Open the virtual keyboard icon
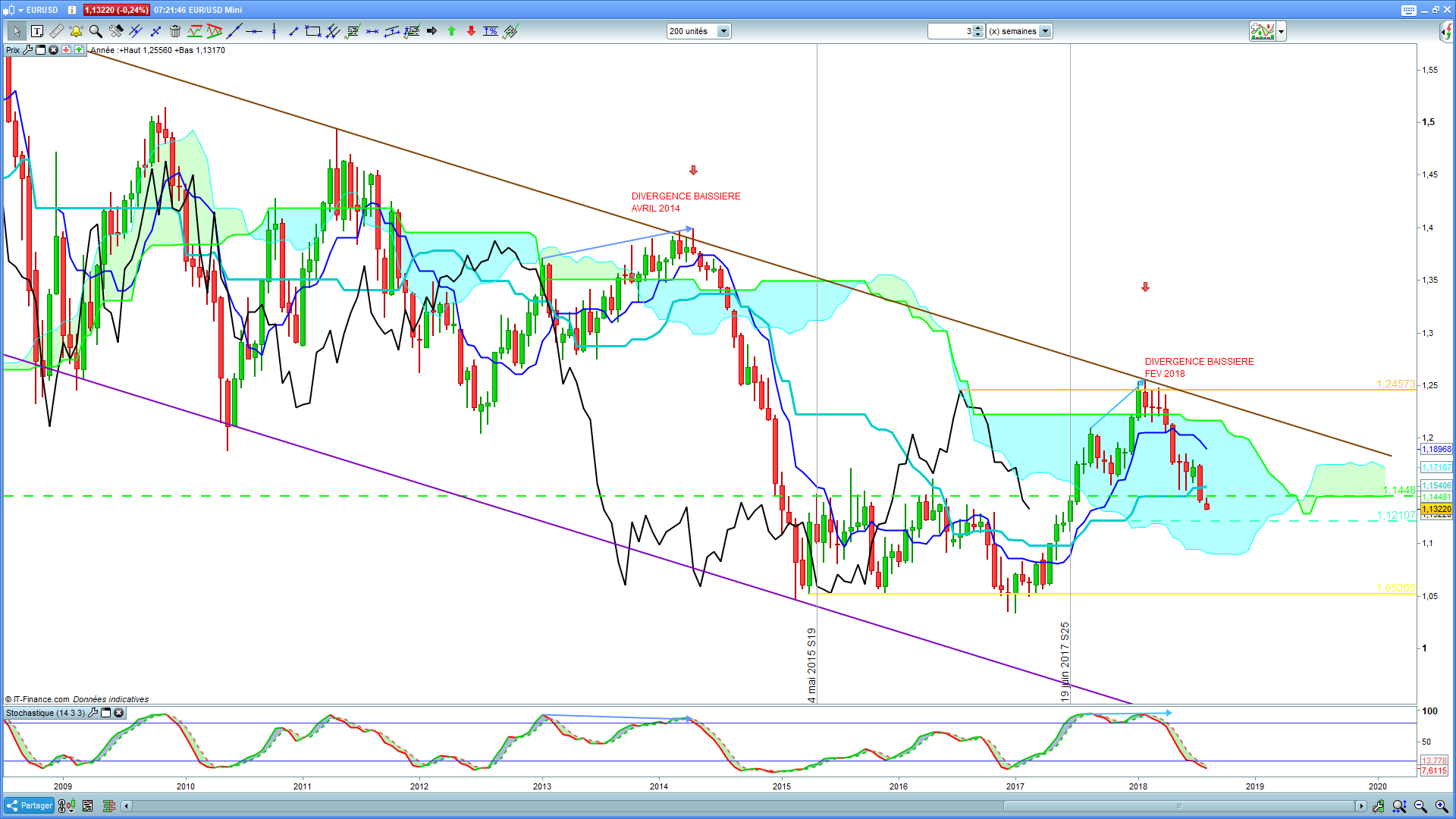The width and height of the screenshot is (1456, 819). 1408,10
